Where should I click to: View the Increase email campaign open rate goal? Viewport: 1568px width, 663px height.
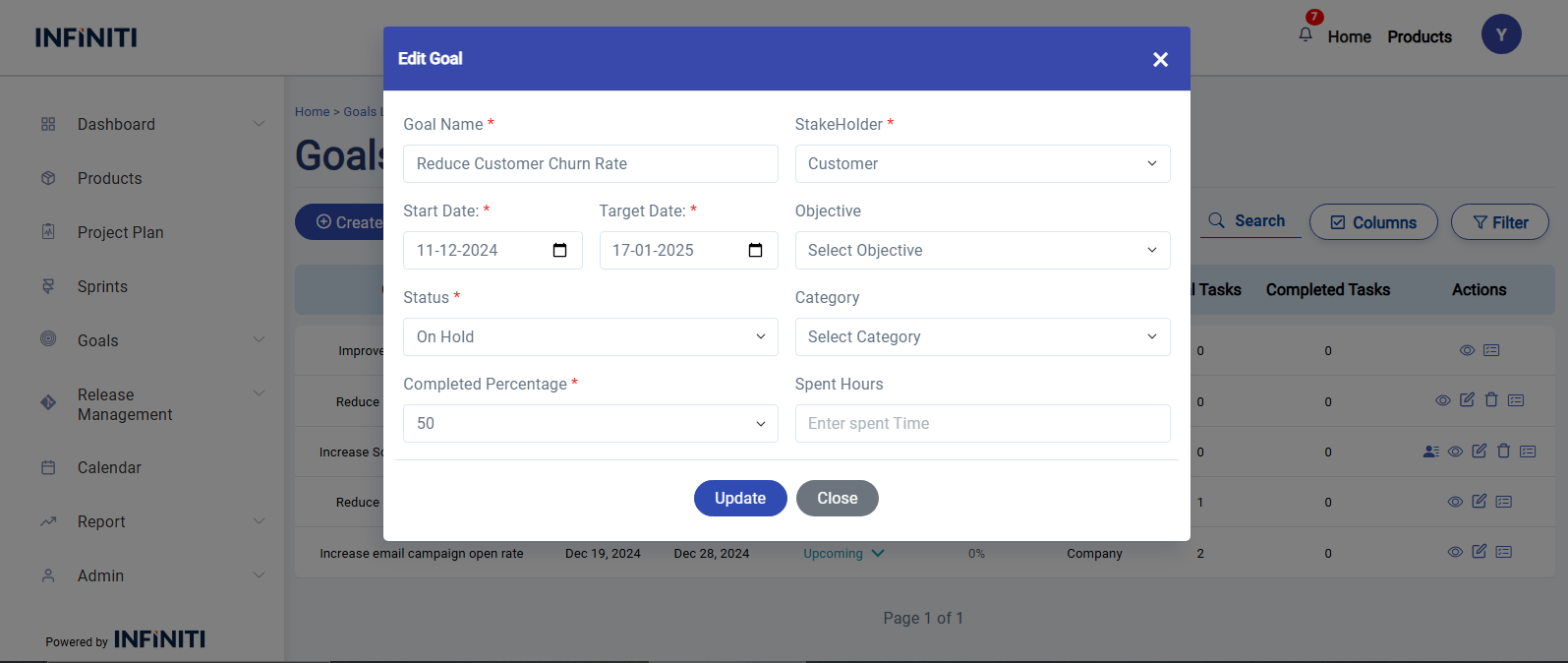point(1455,552)
